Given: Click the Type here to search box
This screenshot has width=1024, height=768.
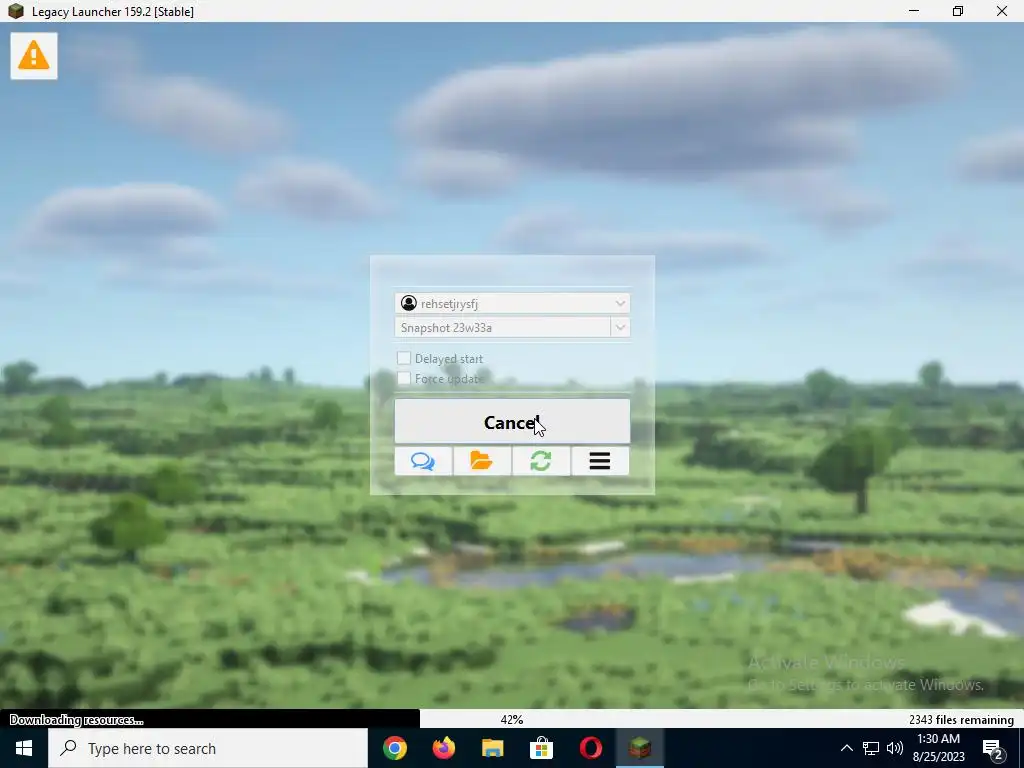Looking at the screenshot, I should point(208,748).
